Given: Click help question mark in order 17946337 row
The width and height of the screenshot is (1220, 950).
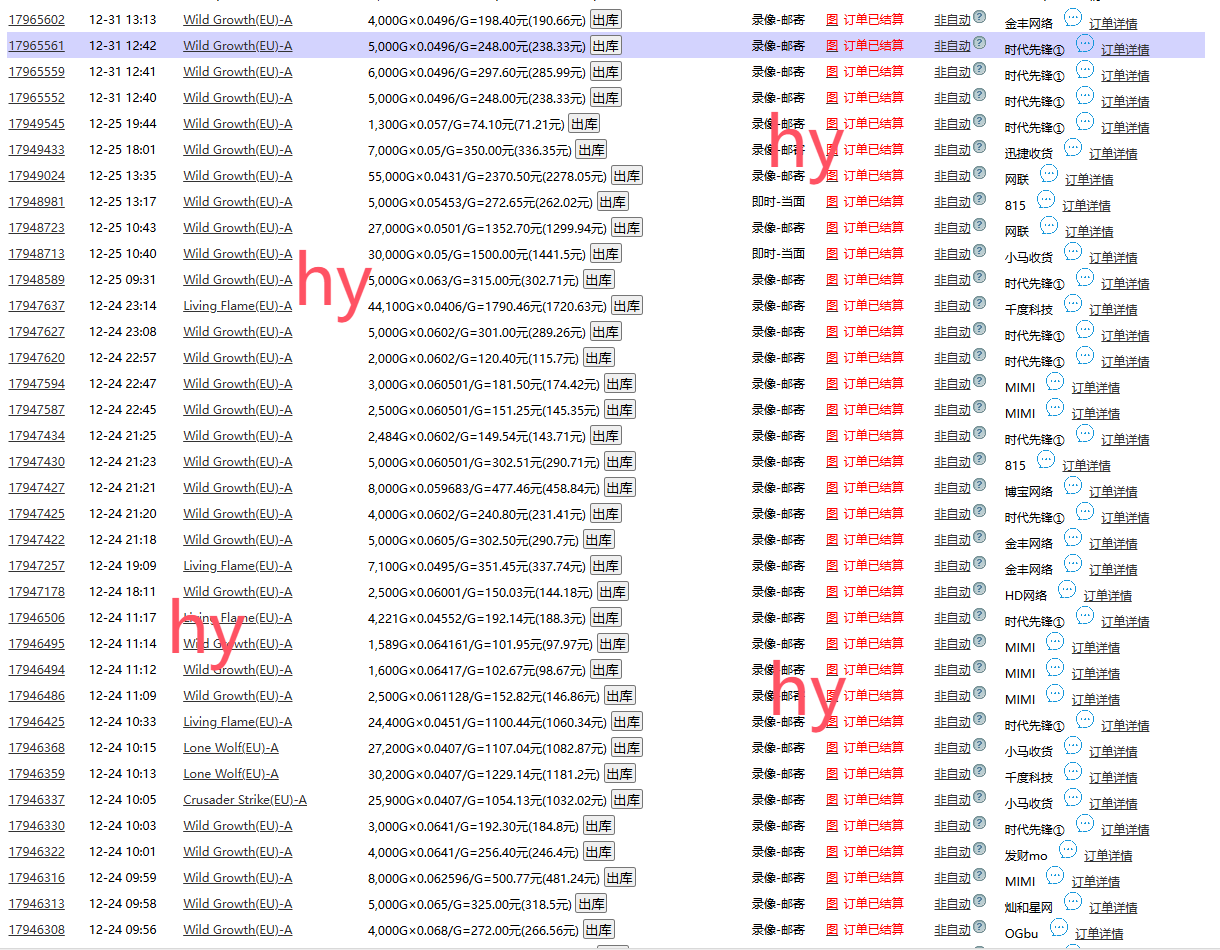Looking at the screenshot, I should click(x=979, y=798).
